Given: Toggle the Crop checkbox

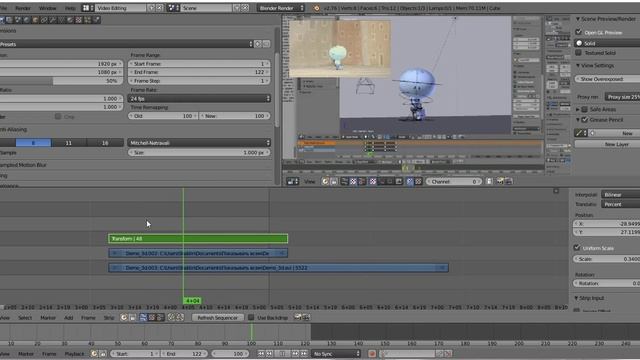Looking at the screenshot, I should click(58, 116).
